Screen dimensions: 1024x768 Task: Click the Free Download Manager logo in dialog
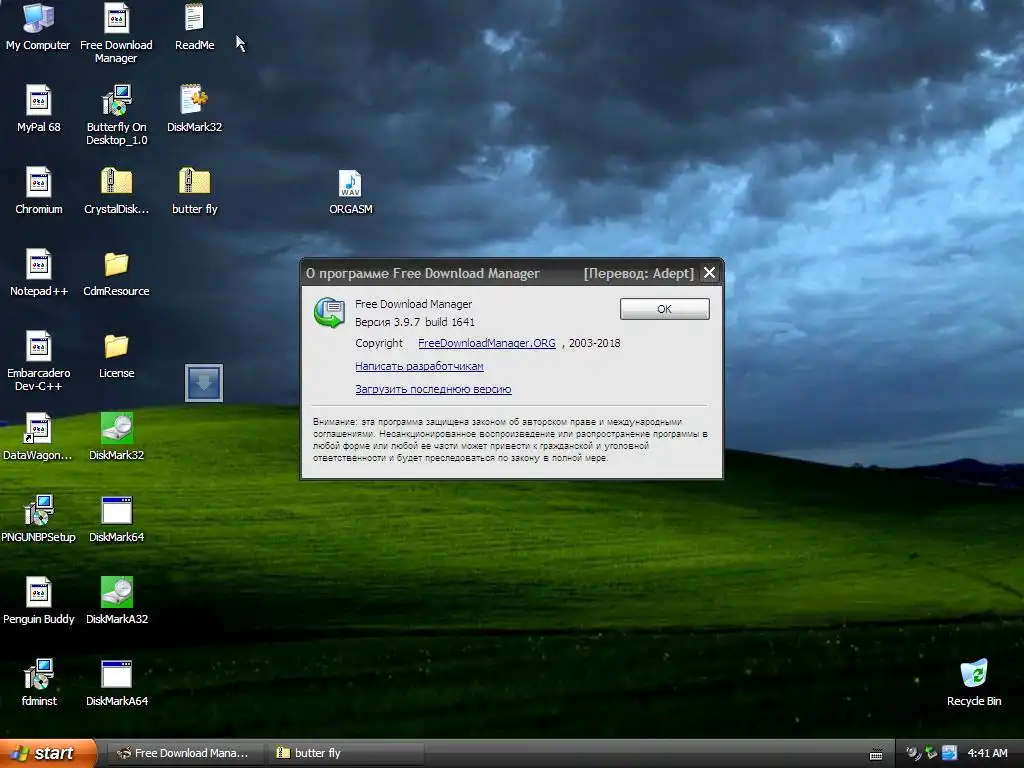pyautogui.click(x=329, y=312)
